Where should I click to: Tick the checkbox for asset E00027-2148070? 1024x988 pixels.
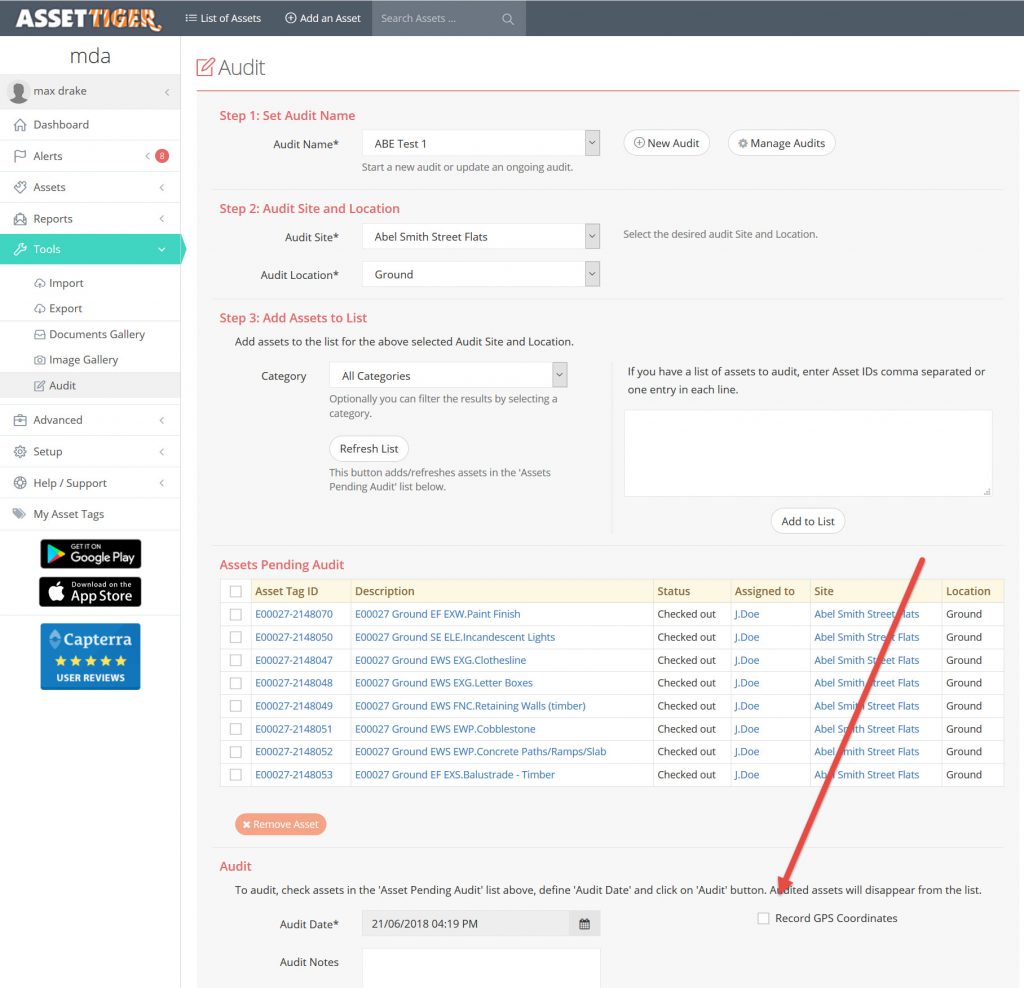point(236,614)
